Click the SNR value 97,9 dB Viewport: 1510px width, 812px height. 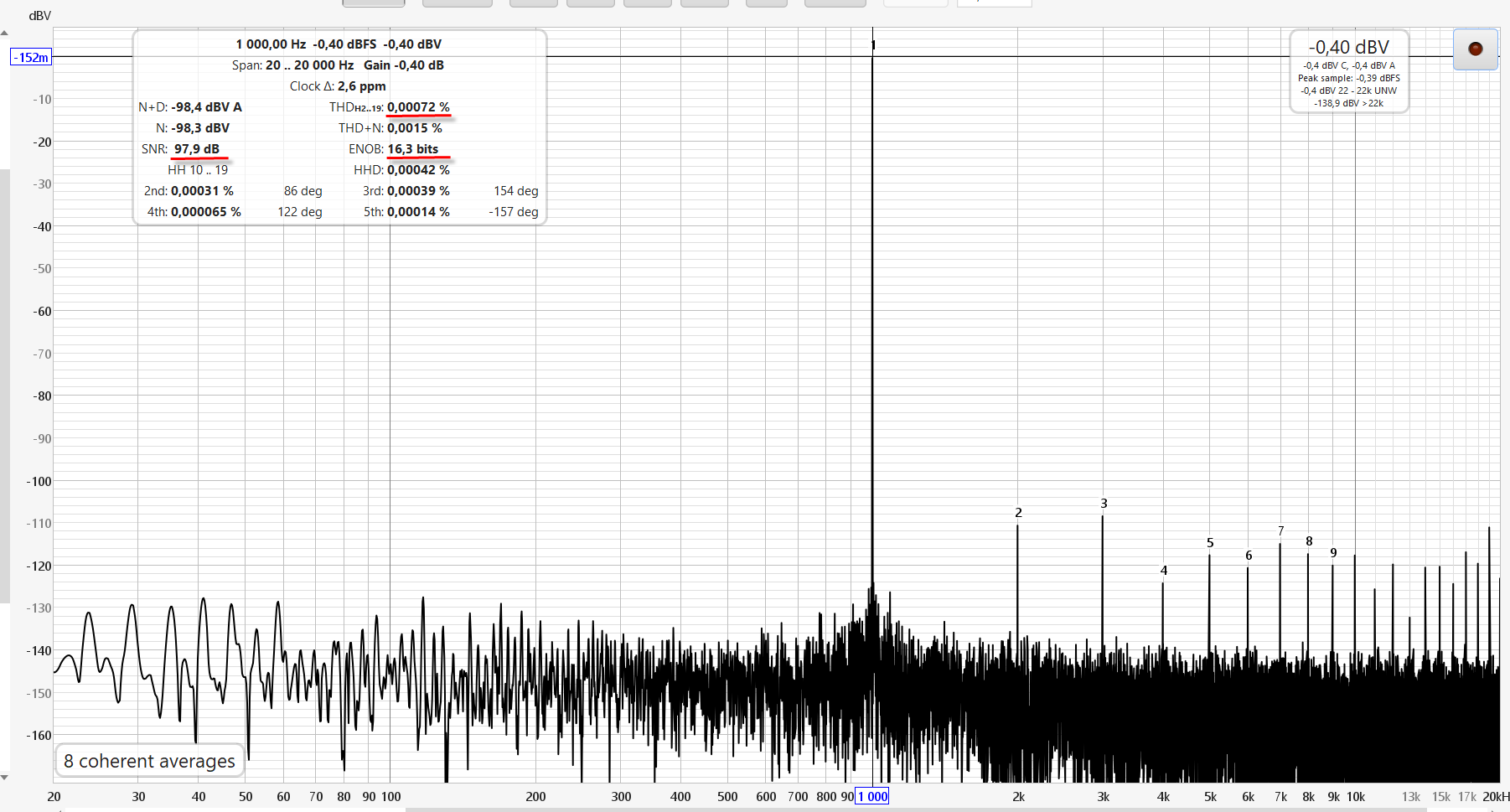[197, 149]
